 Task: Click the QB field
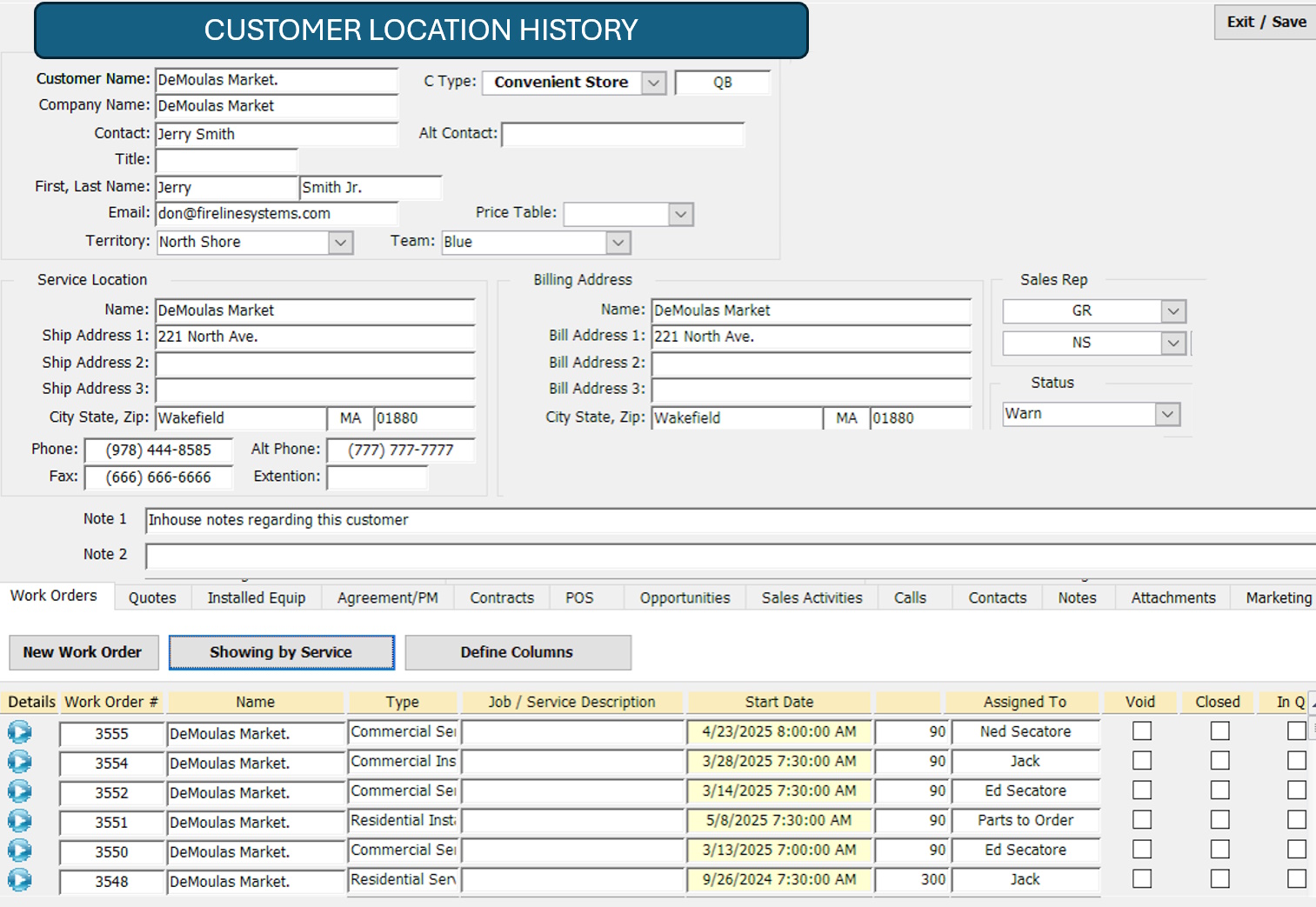723,83
